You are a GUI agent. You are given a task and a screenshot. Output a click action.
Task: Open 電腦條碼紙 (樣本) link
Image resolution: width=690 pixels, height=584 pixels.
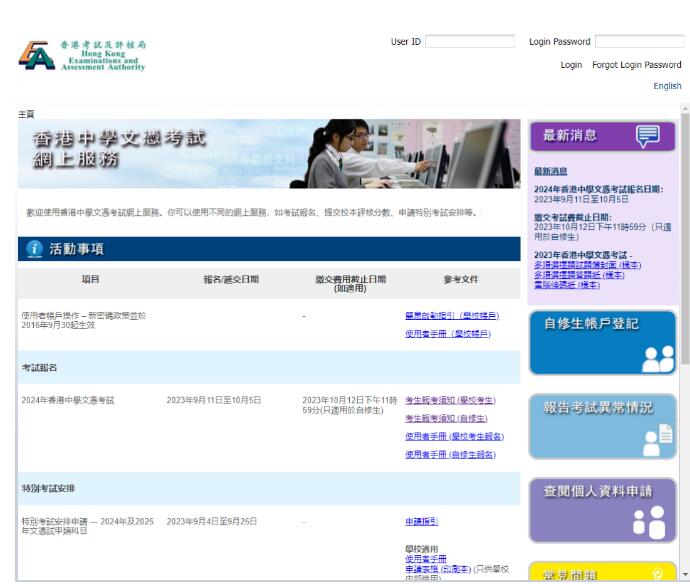point(567,285)
